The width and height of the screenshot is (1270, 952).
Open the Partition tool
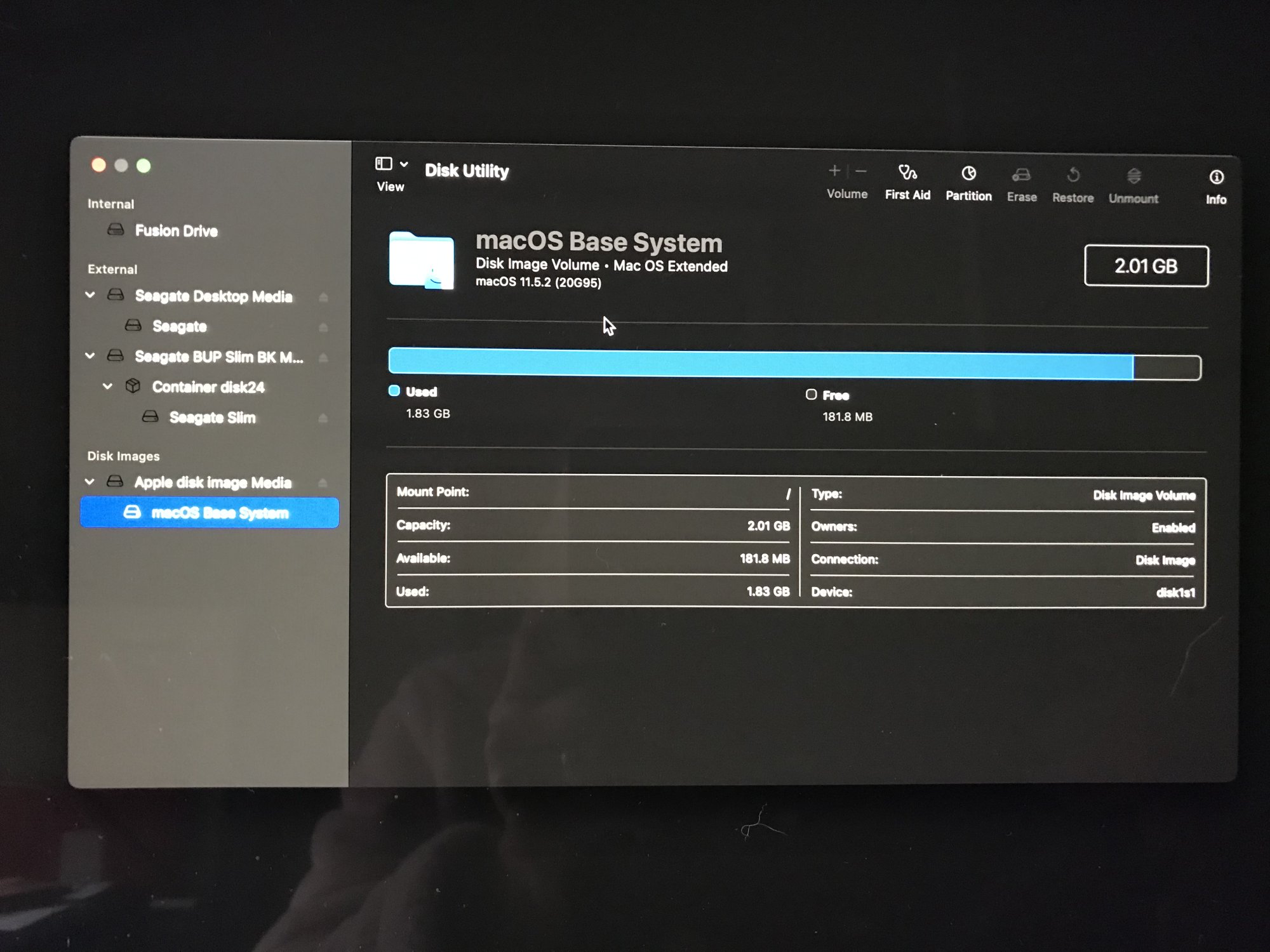tap(968, 174)
